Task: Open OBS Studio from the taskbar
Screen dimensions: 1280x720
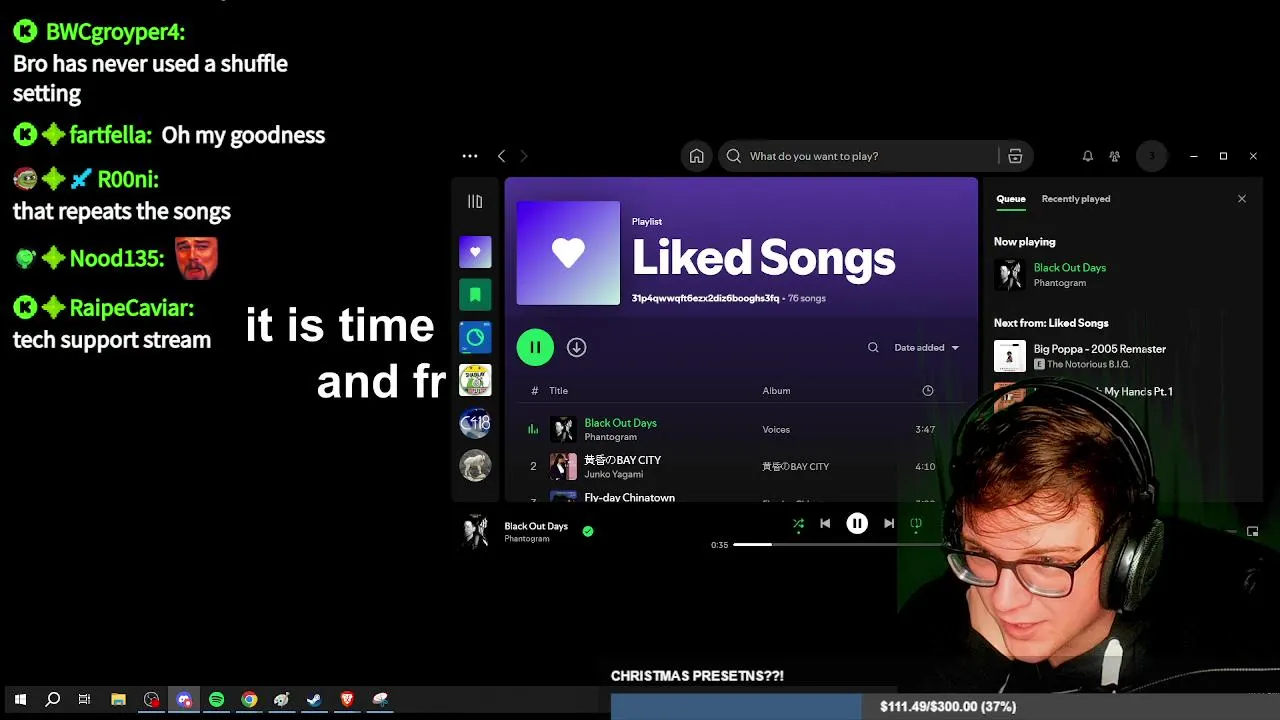Action: coord(151,700)
